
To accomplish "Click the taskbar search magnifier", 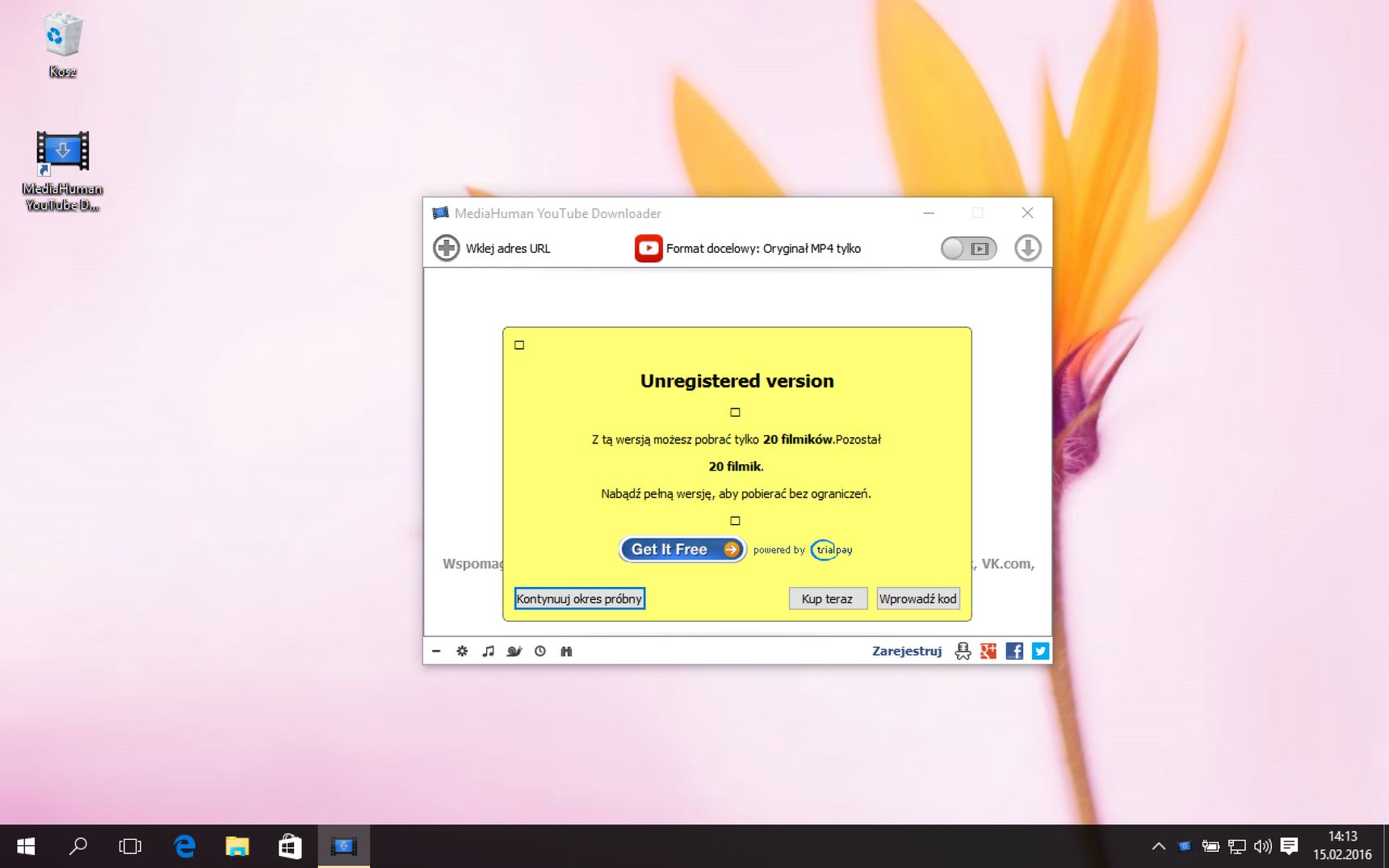I will pyautogui.click(x=78, y=846).
